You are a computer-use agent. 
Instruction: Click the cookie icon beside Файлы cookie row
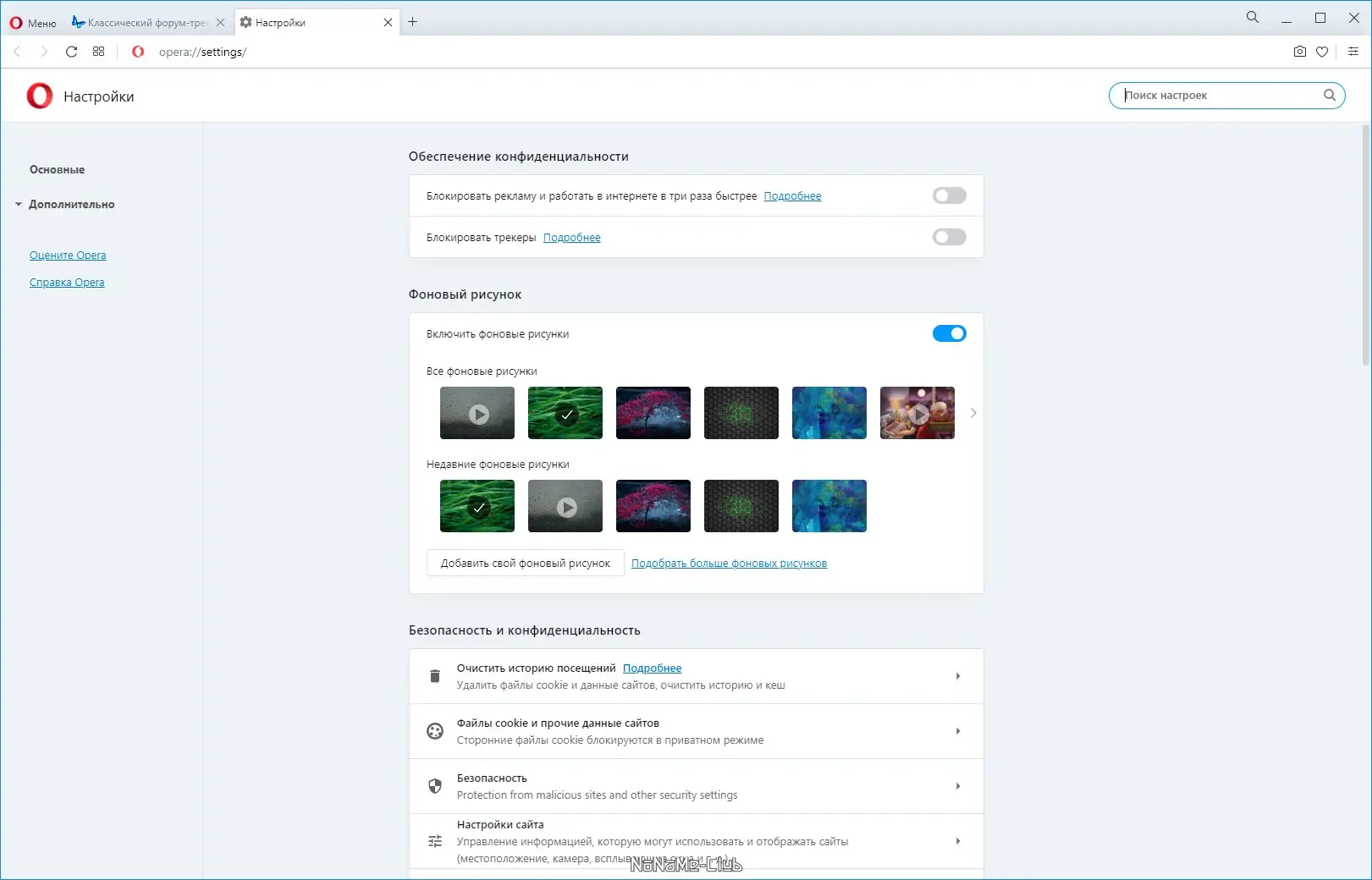coord(435,731)
